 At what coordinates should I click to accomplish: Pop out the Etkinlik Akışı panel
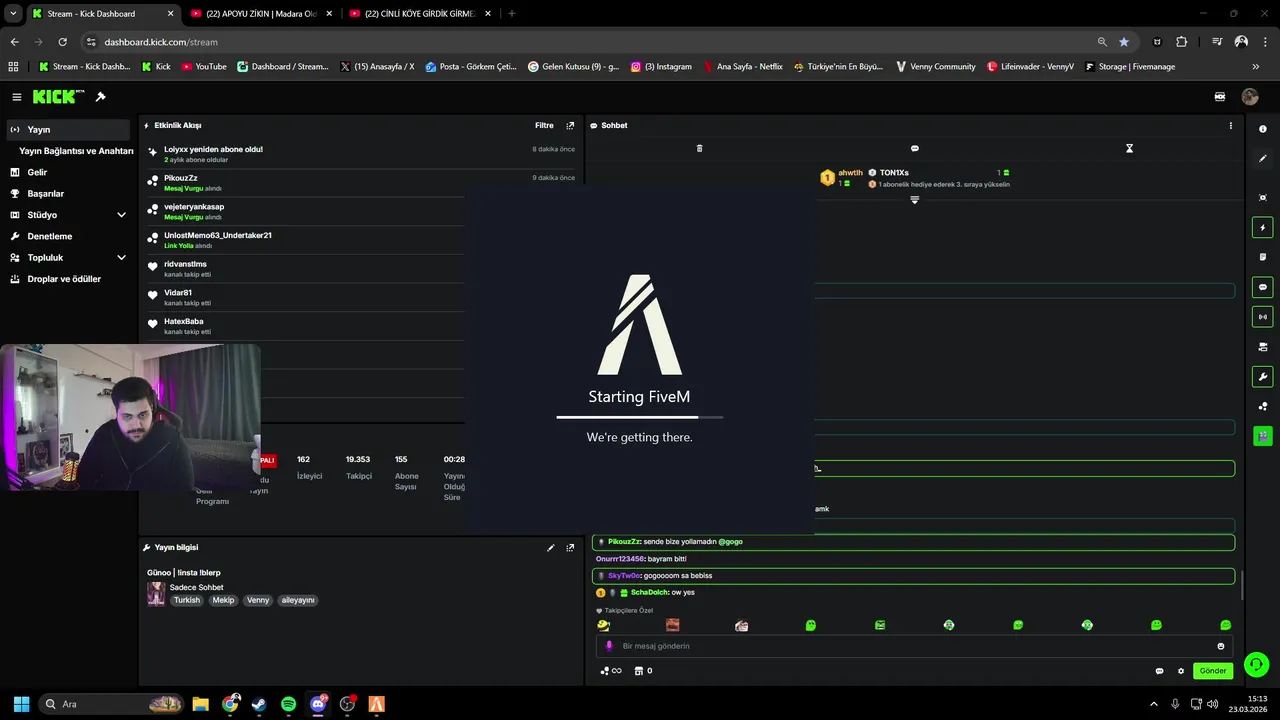[570, 126]
